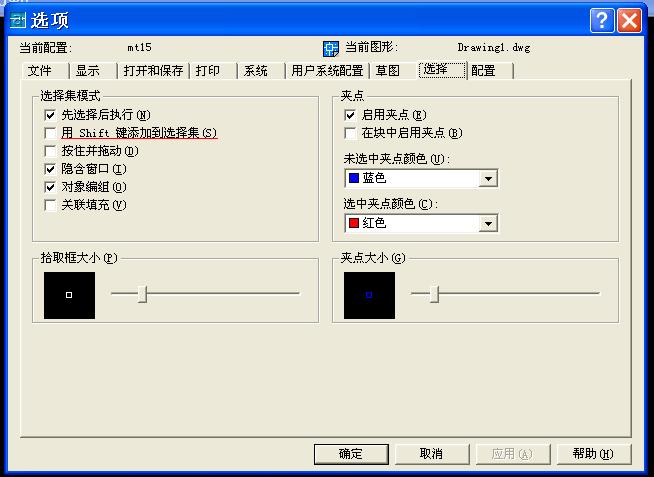Click the 'Drawing1.dwg' file name text
Screen dimensions: 654x477
point(494,48)
